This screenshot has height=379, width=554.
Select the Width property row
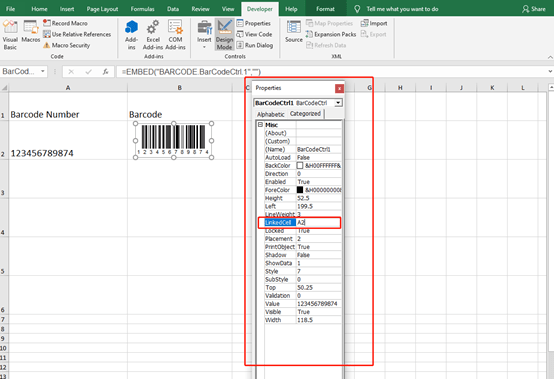point(303,320)
